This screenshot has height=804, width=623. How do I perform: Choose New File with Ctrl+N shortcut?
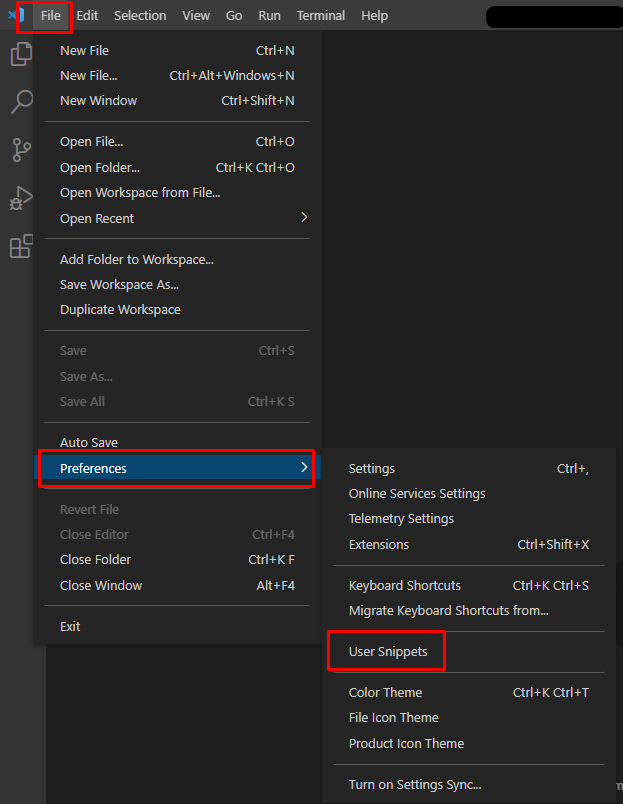(177, 50)
